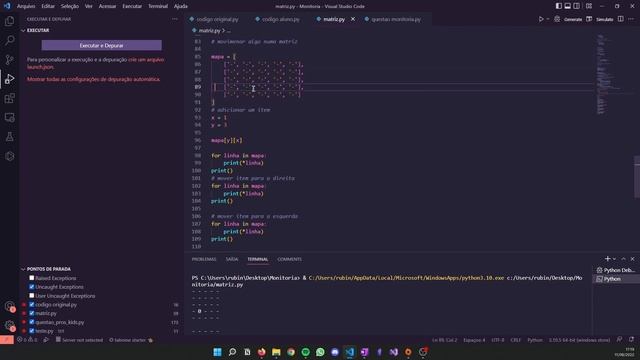
Task: Click the remote window indicator in status bar
Action: click(x=7, y=340)
